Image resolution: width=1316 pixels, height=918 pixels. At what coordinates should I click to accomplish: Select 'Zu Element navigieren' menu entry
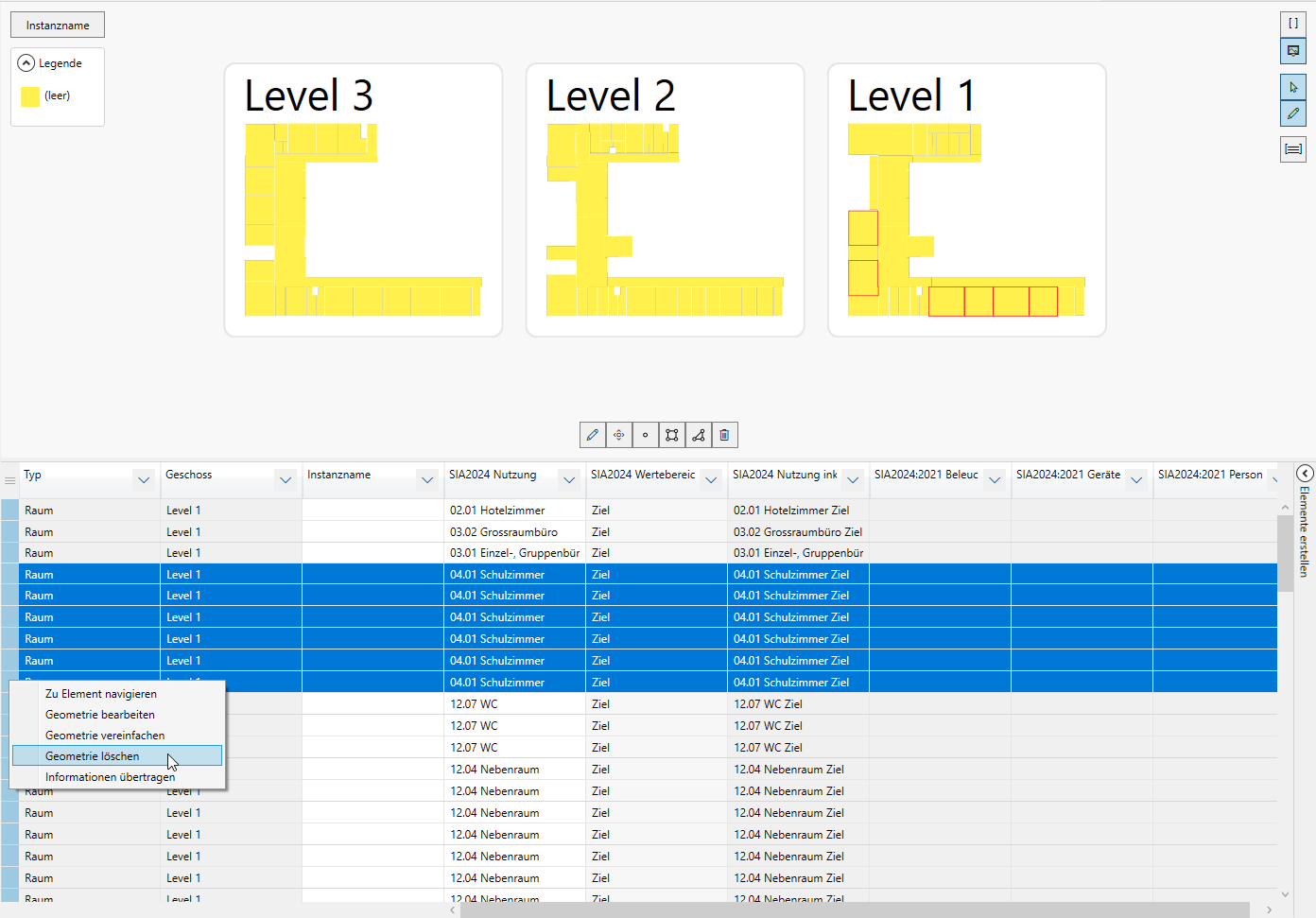tap(101, 694)
